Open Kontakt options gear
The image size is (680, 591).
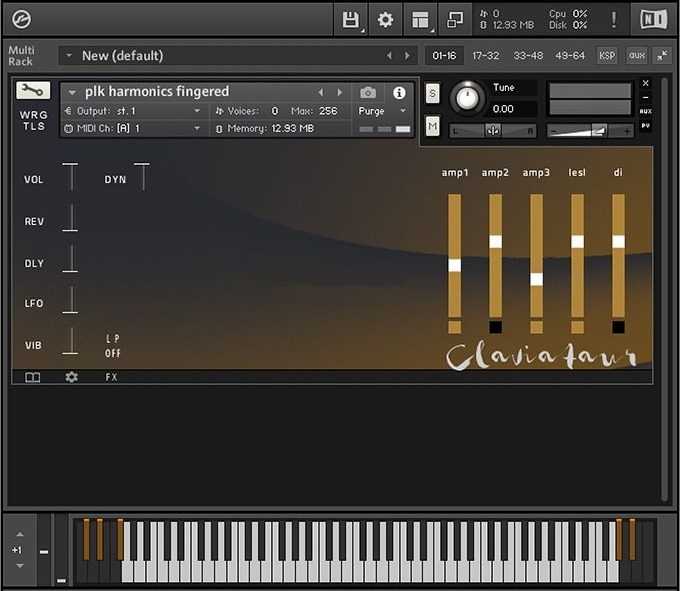pyautogui.click(x=385, y=20)
